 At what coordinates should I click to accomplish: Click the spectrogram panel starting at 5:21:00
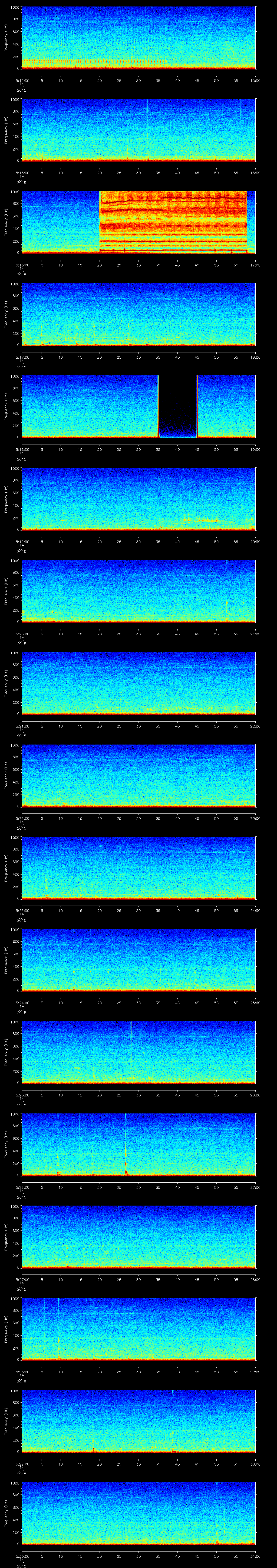click(139, 683)
